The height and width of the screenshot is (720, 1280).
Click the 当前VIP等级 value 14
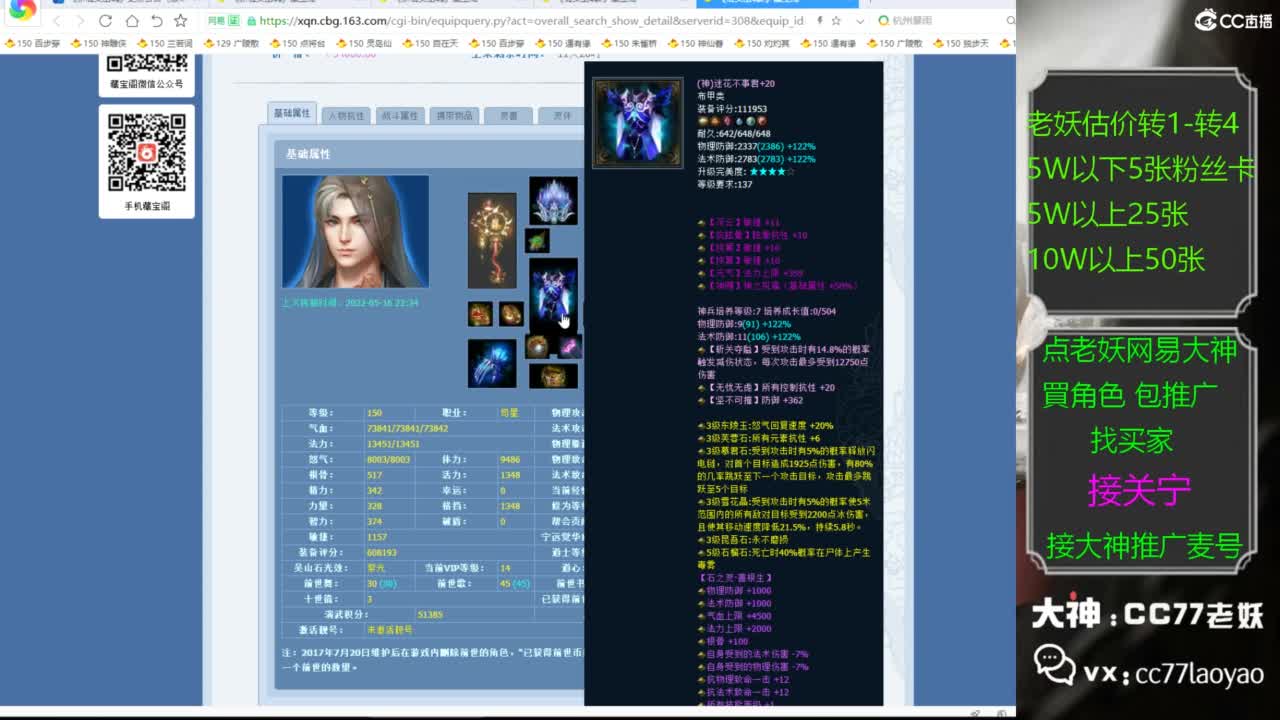point(505,568)
